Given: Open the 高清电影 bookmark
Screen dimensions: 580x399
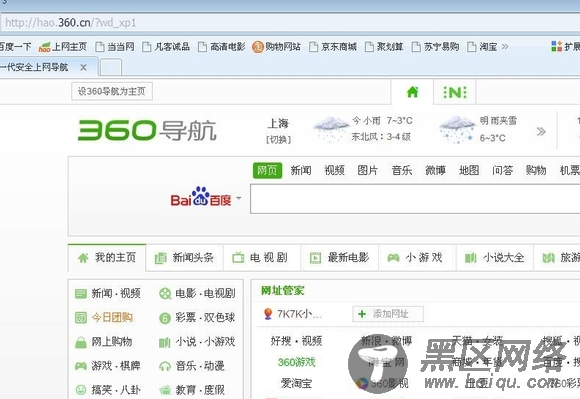Looking at the screenshot, I should (x=222, y=47).
